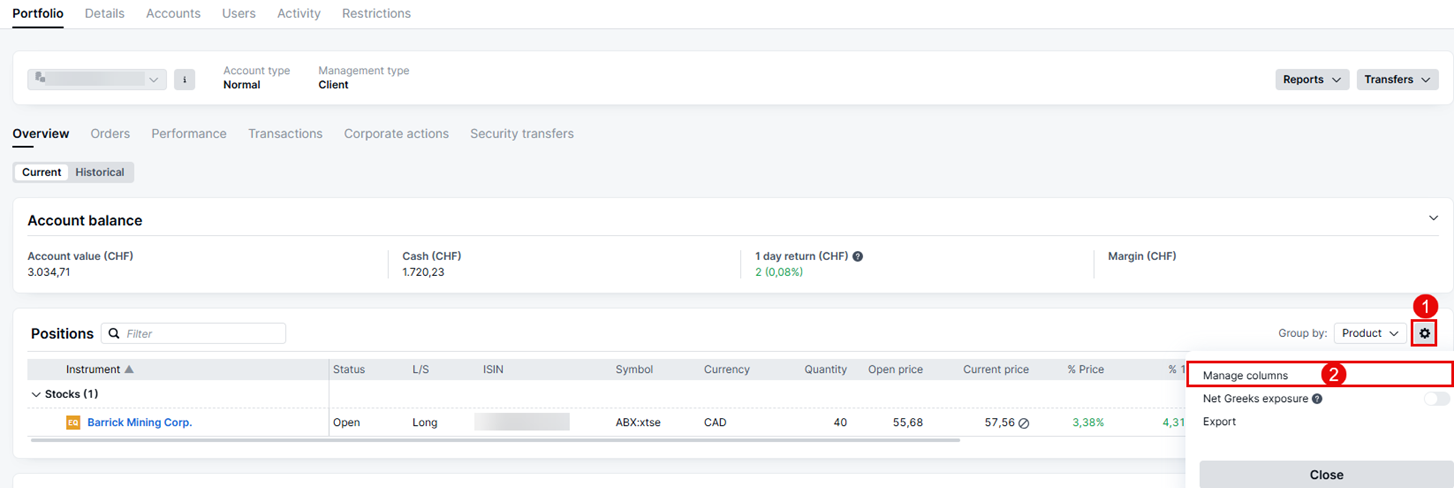
Task: Click the Instrument sort arrow icon
Action: coord(129,369)
